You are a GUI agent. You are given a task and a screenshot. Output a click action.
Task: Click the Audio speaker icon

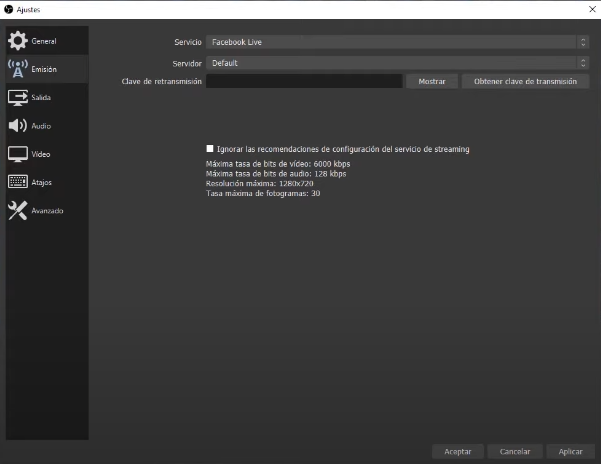[17, 126]
